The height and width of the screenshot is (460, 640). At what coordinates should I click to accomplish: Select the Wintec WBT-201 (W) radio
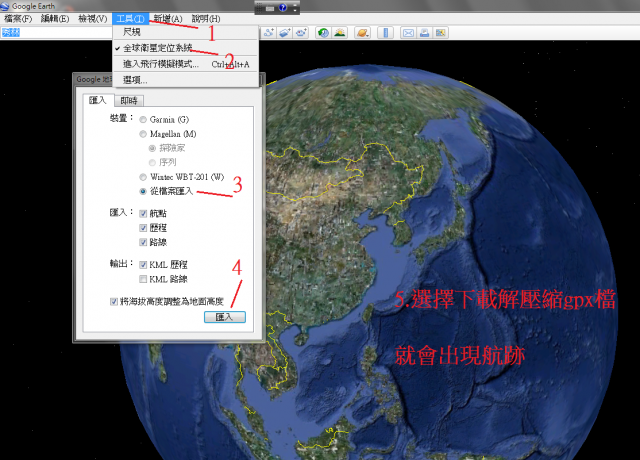[x=143, y=177]
